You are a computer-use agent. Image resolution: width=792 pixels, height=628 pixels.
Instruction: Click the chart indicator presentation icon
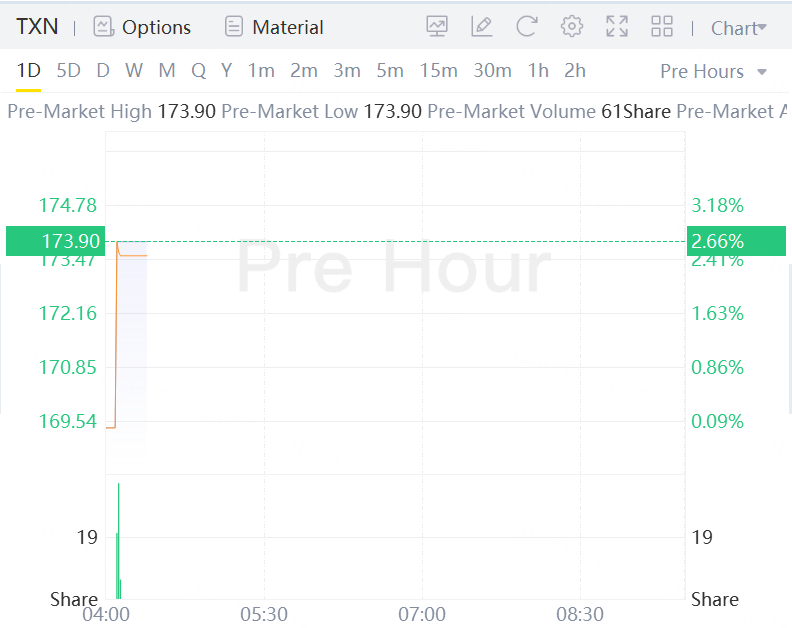click(x=437, y=27)
